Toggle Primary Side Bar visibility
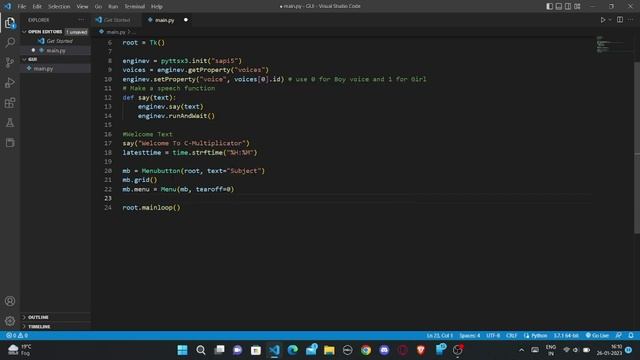Image resolution: width=640 pixels, height=360 pixels. [550, 6]
